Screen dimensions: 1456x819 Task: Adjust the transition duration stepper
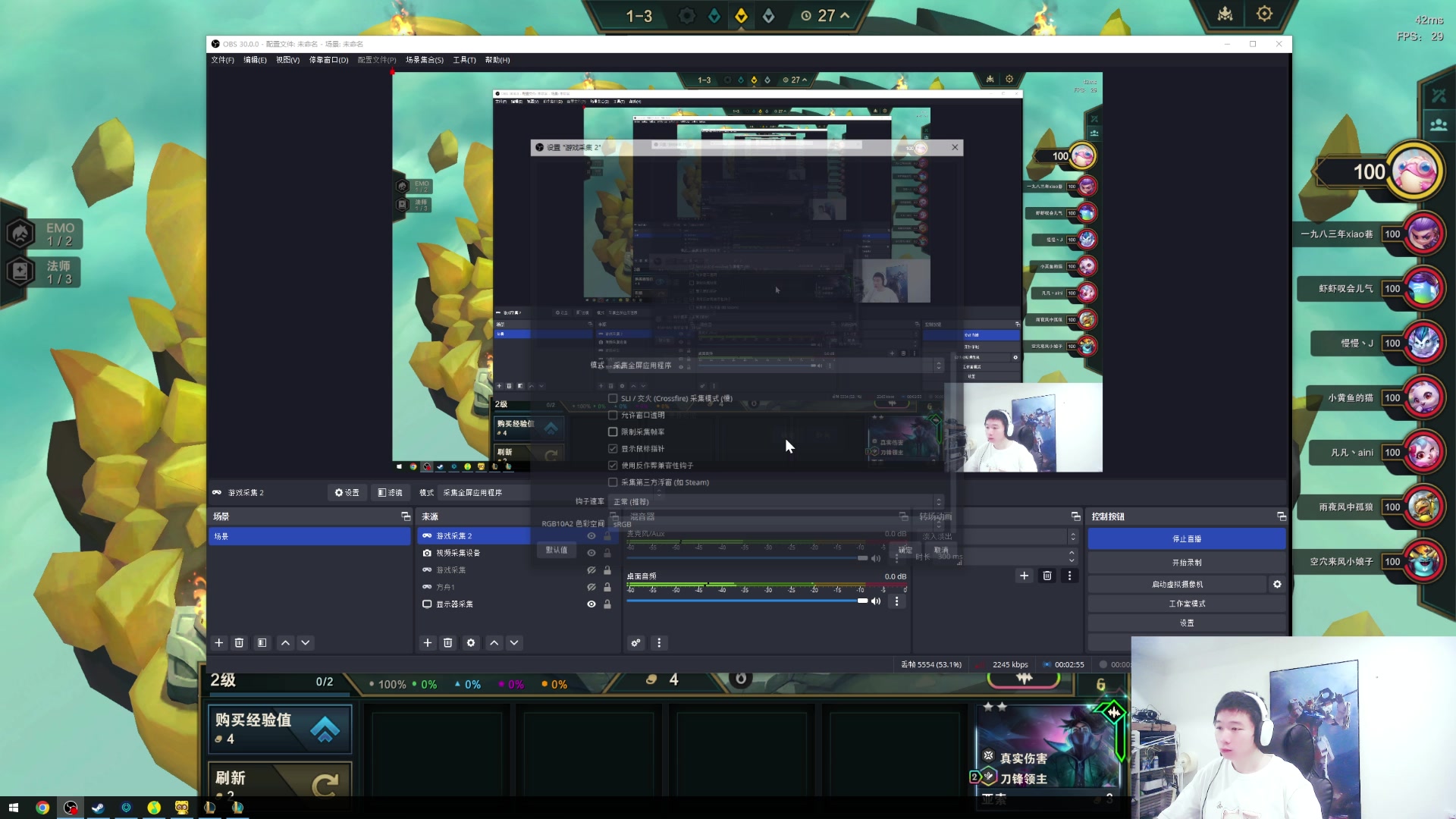point(1072,557)
